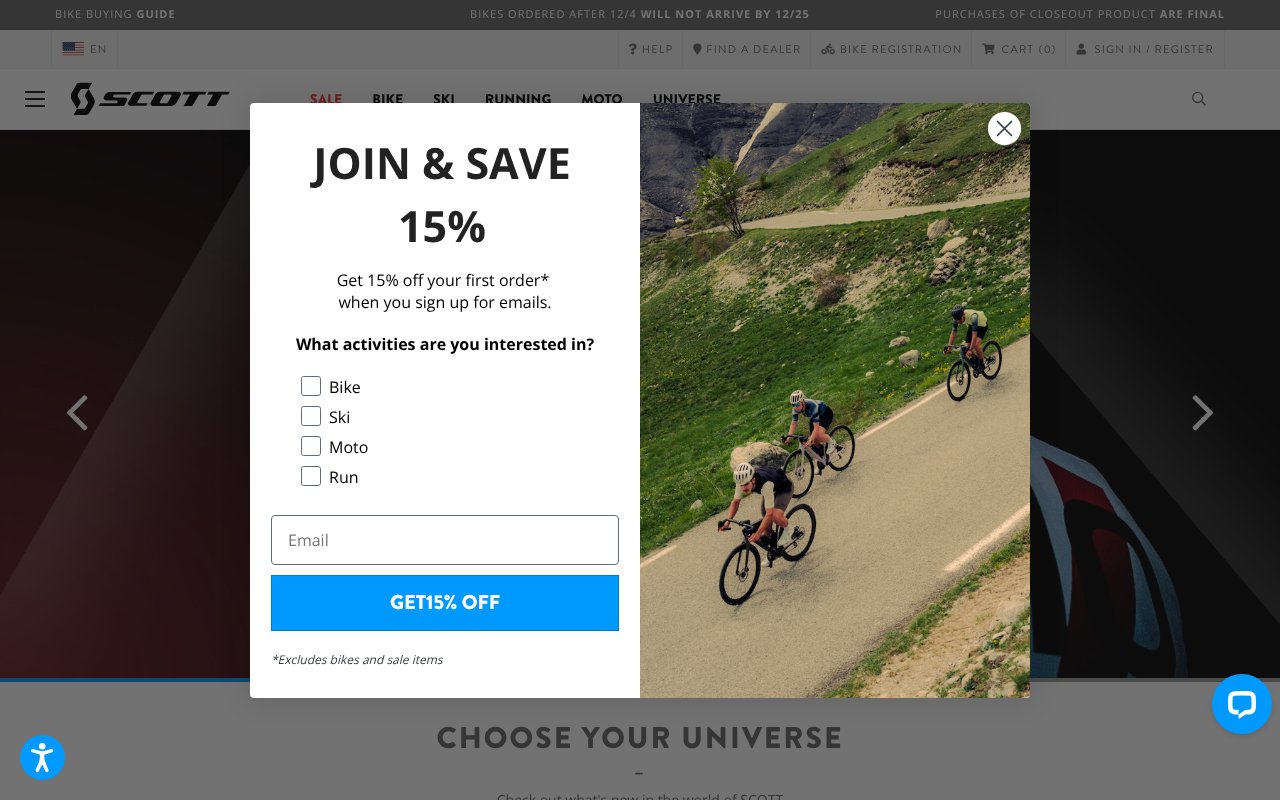Check the Moto interest option
The image size is (1280, 800).
[x=311, y=446]
